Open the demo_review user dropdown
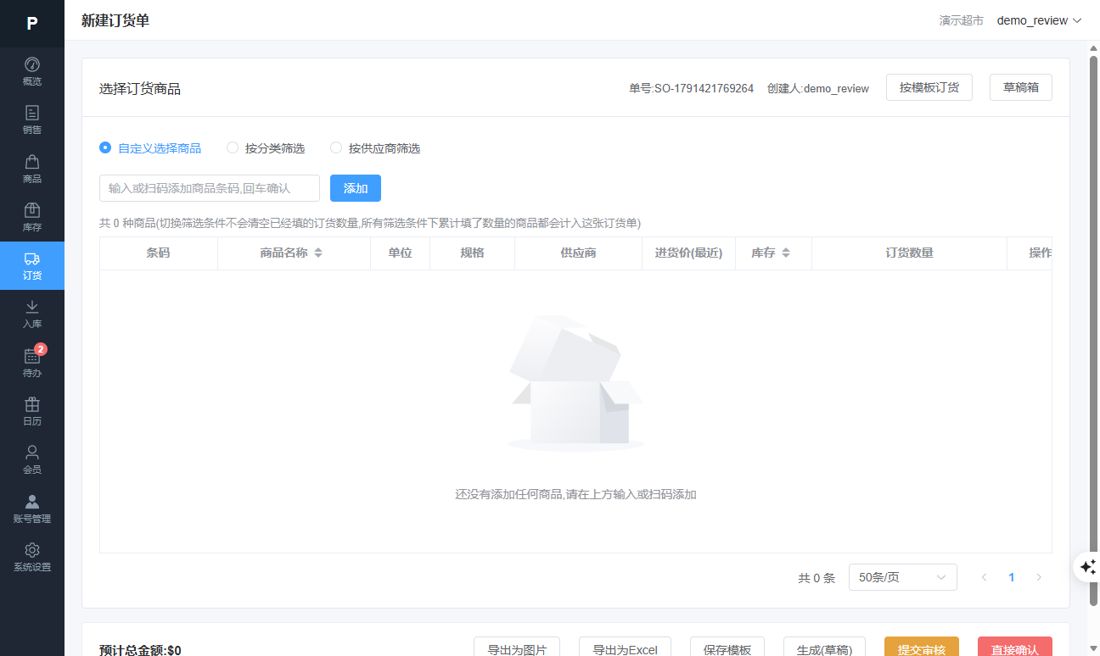 [1039, 20]
